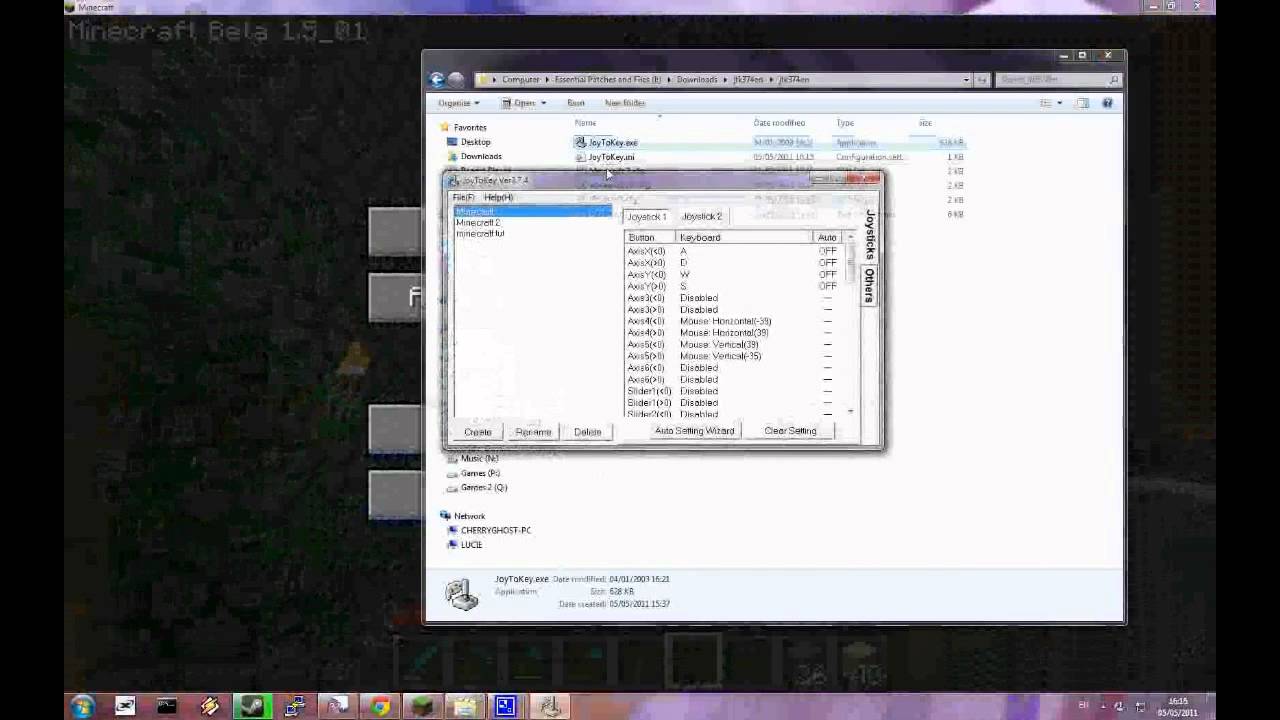Click the Favorites star icon
This screenshot has width=1280, height=720.
coord(445,127)
